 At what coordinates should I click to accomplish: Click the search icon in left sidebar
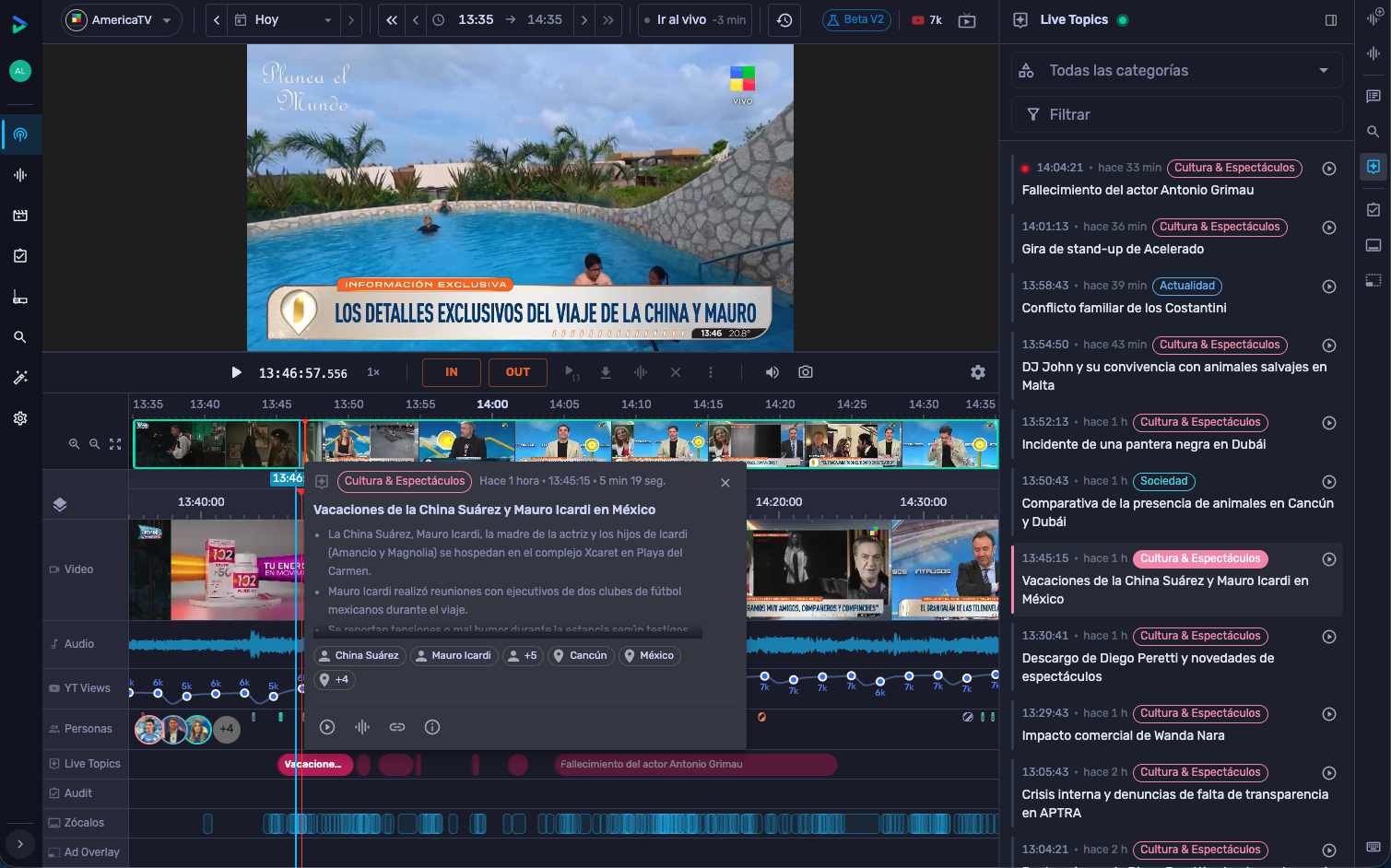coord(20,337)
